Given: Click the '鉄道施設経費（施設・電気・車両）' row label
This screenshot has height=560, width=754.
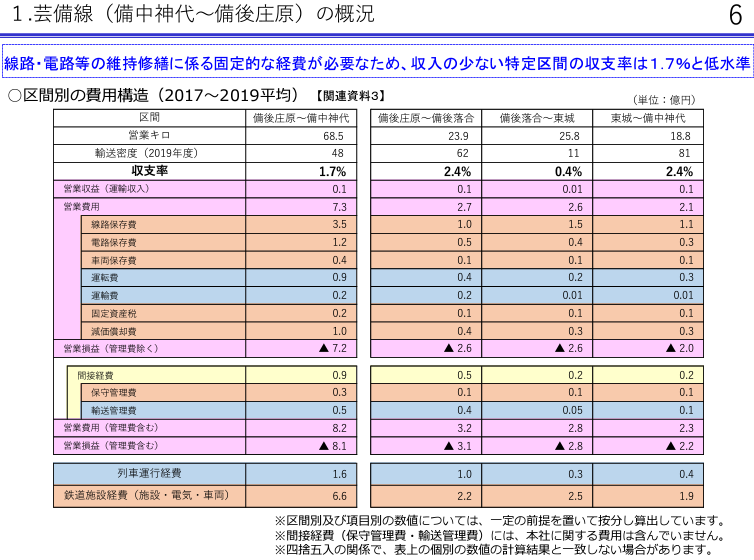Looking at the screenshot, I should click(147, 495).
